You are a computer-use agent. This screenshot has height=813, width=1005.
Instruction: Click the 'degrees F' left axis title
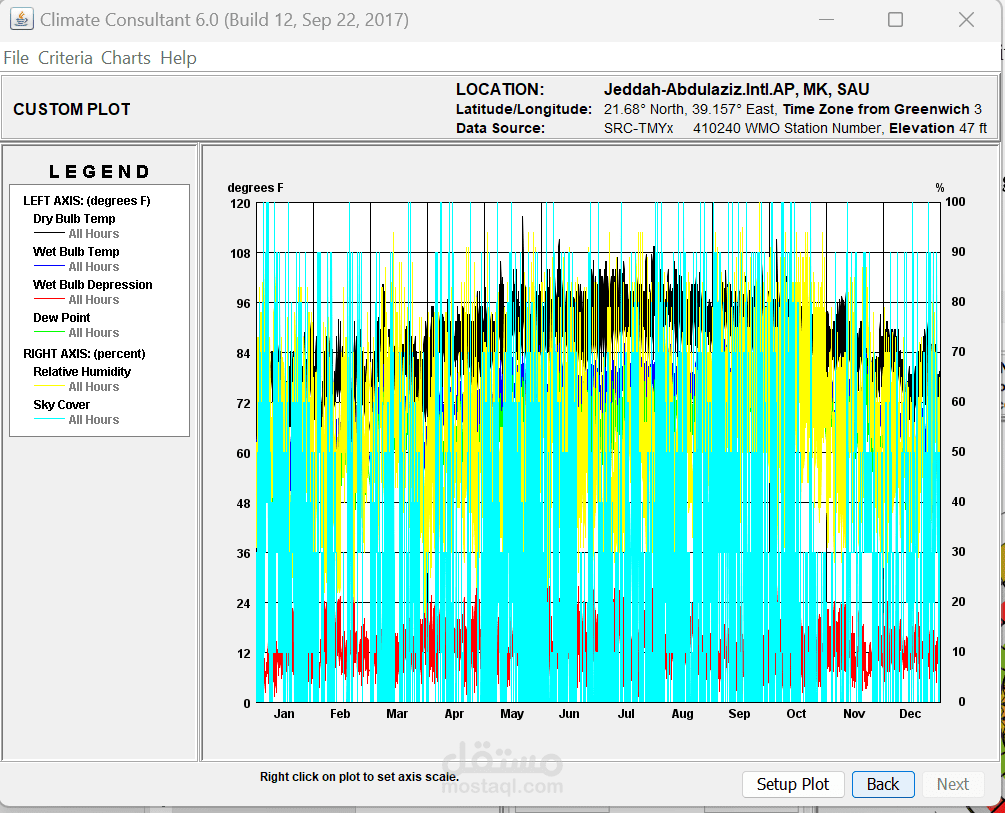(255, 188)
